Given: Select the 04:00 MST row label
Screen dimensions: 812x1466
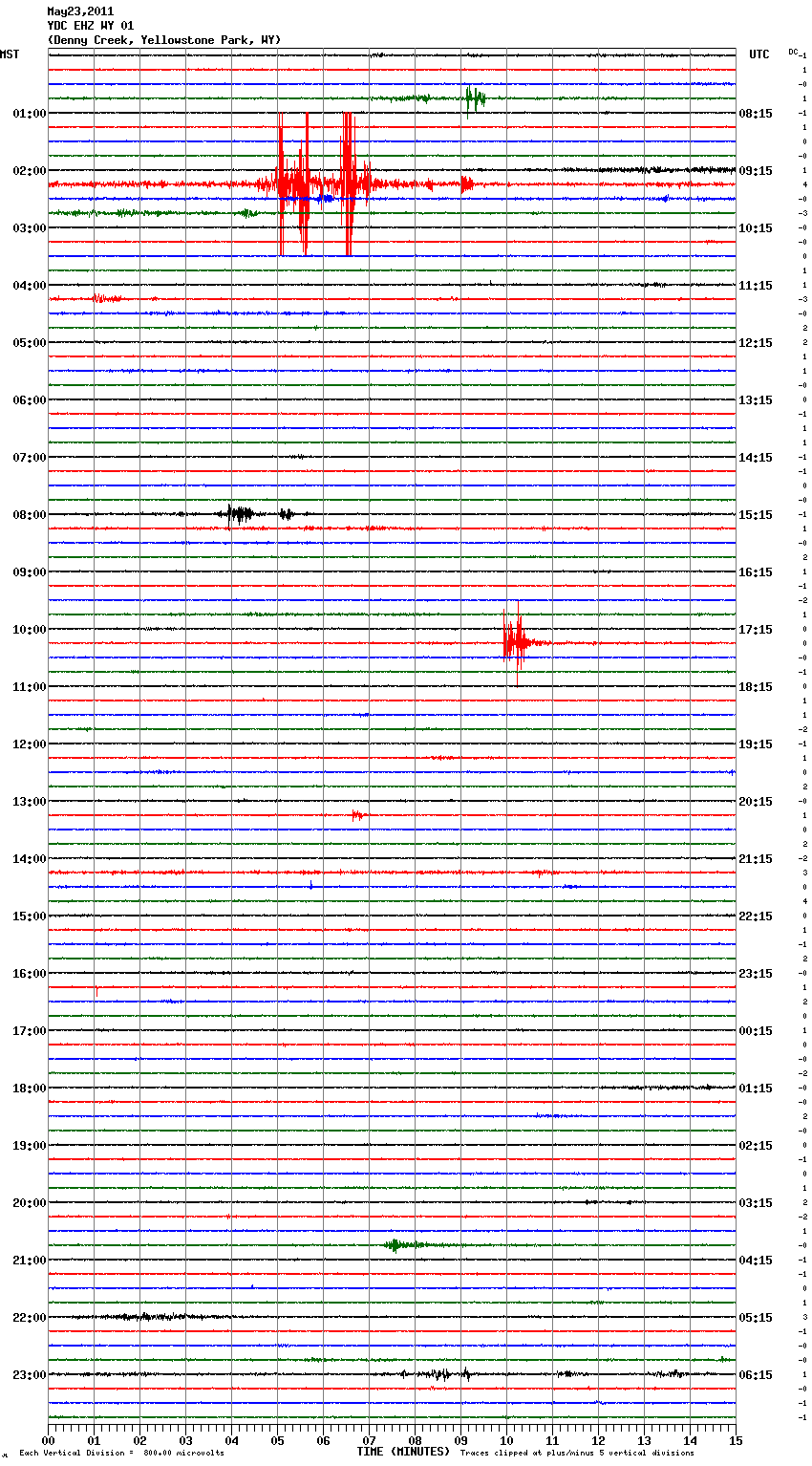Looking at the screenshot, I should point(30,286).
